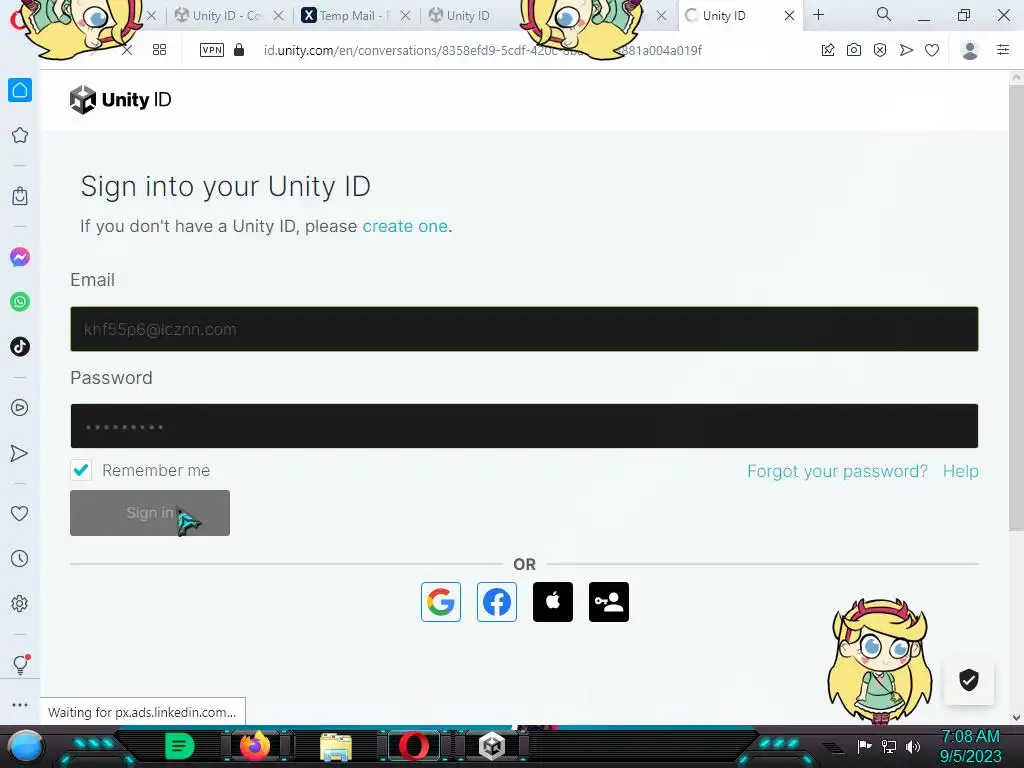1024x768 pixels.
Task: Click the create one link
Action: point(405,226)
